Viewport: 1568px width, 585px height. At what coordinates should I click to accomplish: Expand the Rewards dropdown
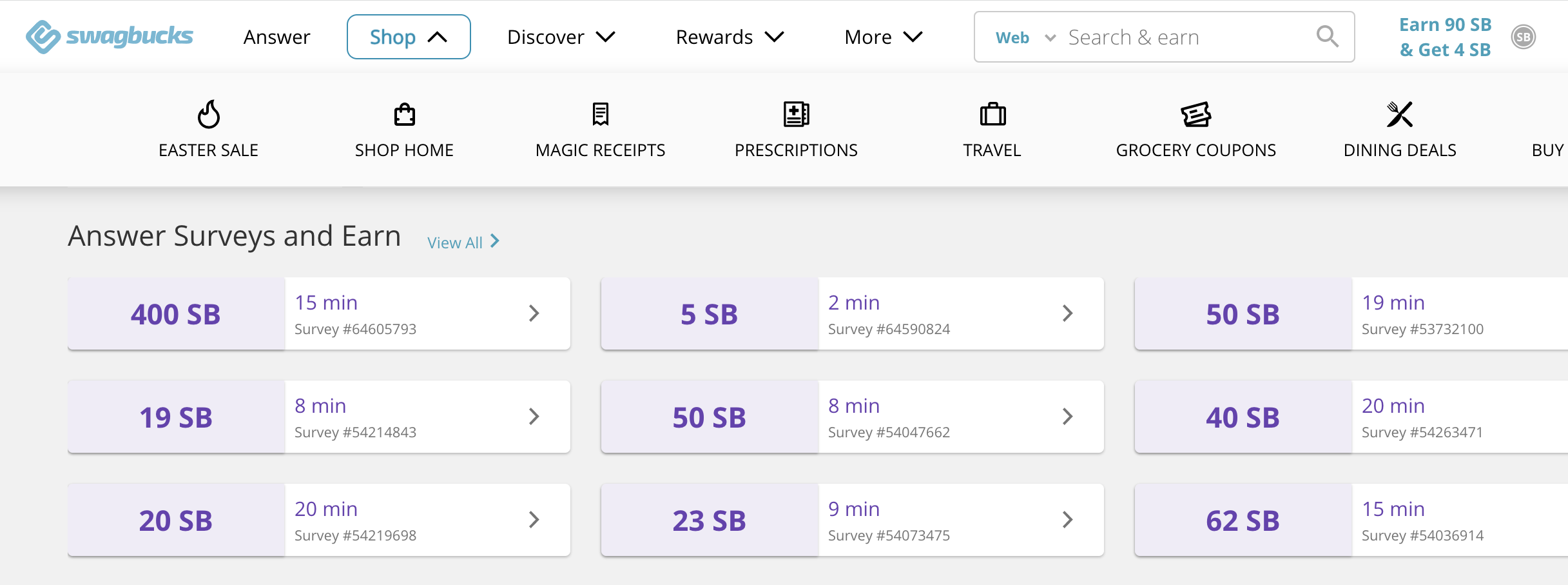pos(730,37)
